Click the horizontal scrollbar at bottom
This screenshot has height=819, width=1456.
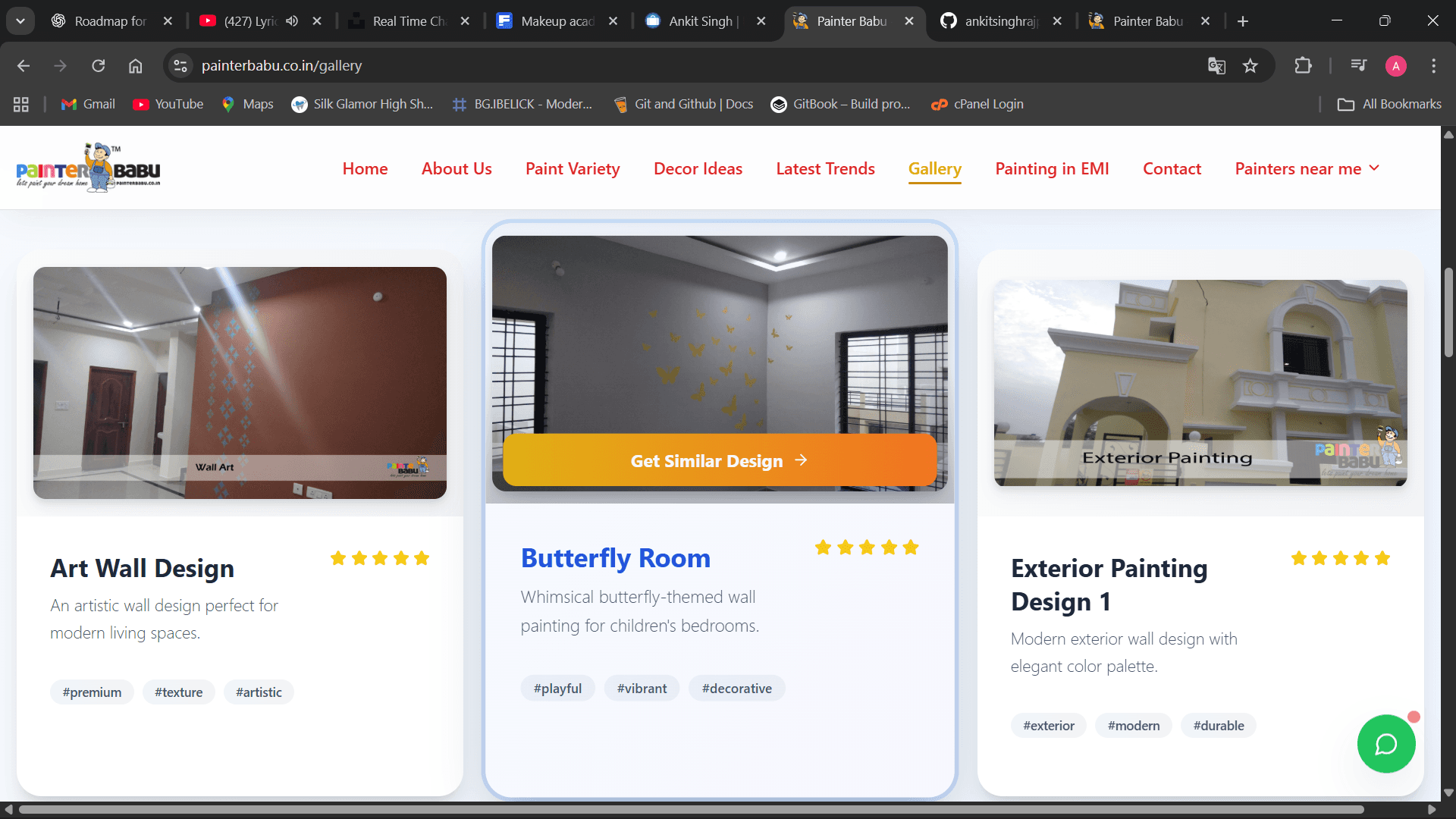coord(690,809)
